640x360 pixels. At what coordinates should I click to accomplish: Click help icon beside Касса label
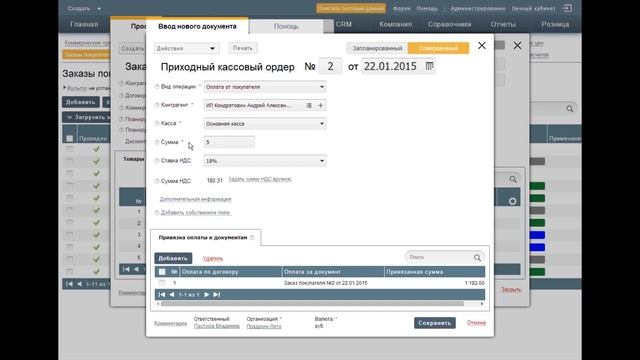pyautogui.click(x=157, y=124)
